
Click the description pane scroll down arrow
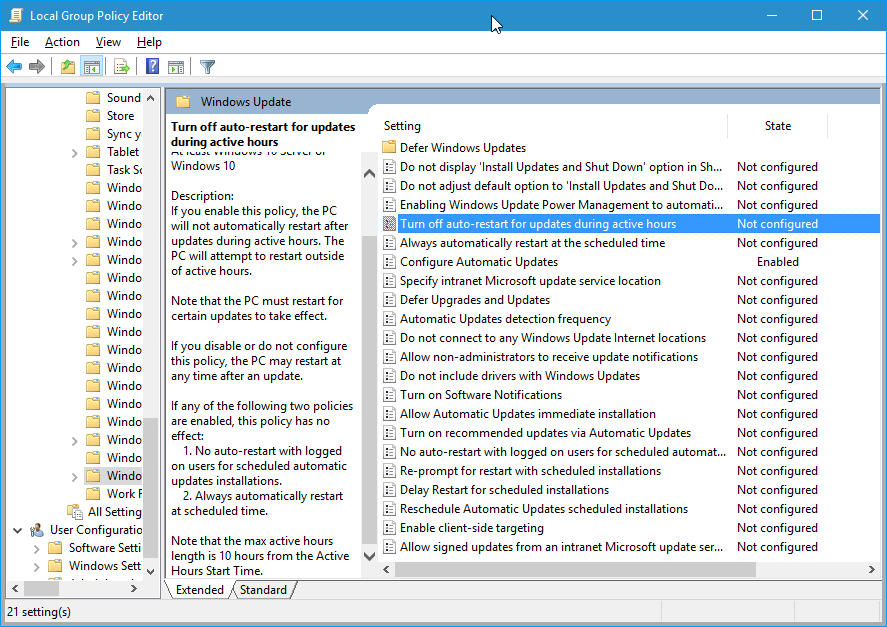click(369, 556)
